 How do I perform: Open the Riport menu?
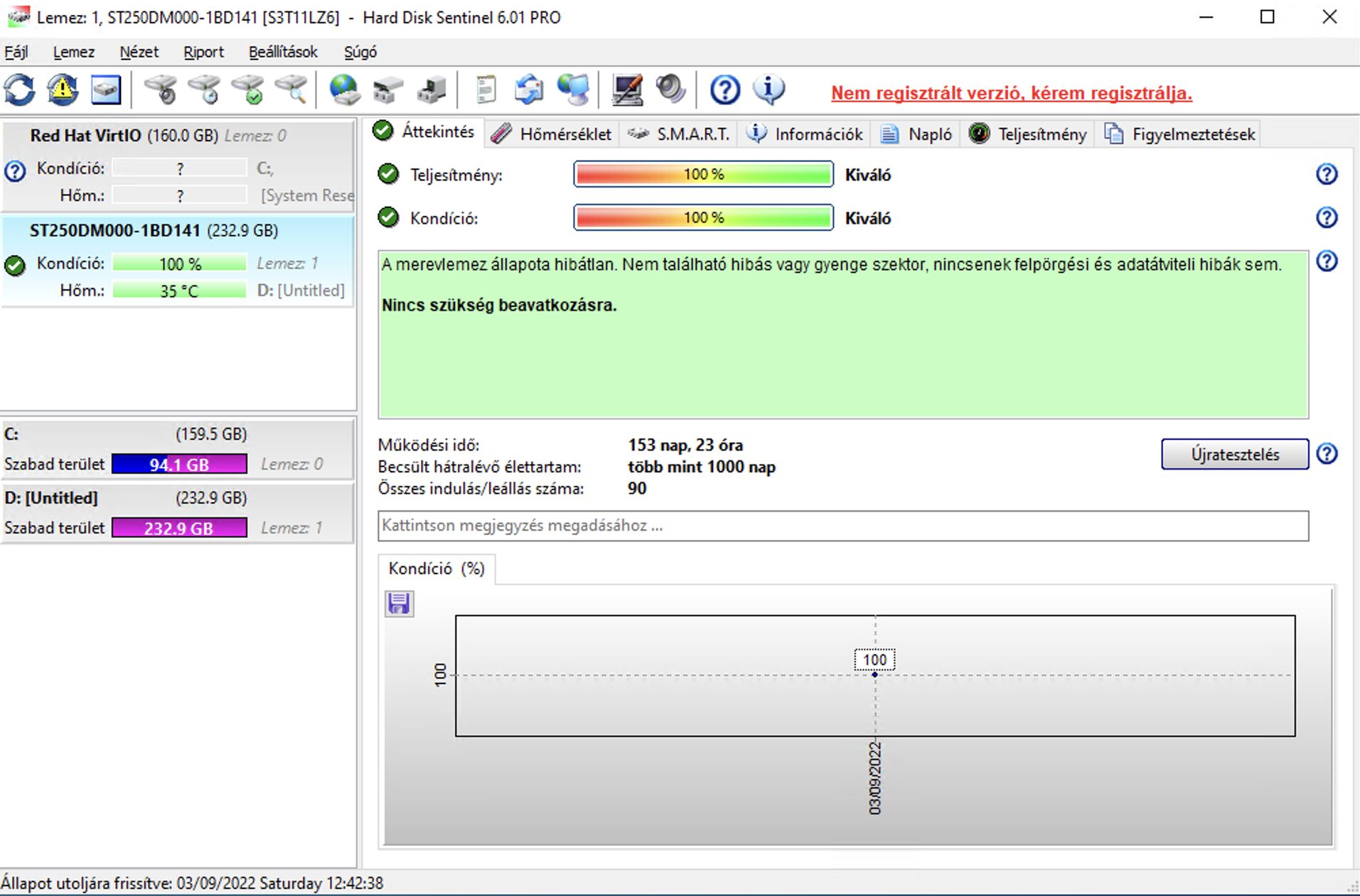(203, 52)
